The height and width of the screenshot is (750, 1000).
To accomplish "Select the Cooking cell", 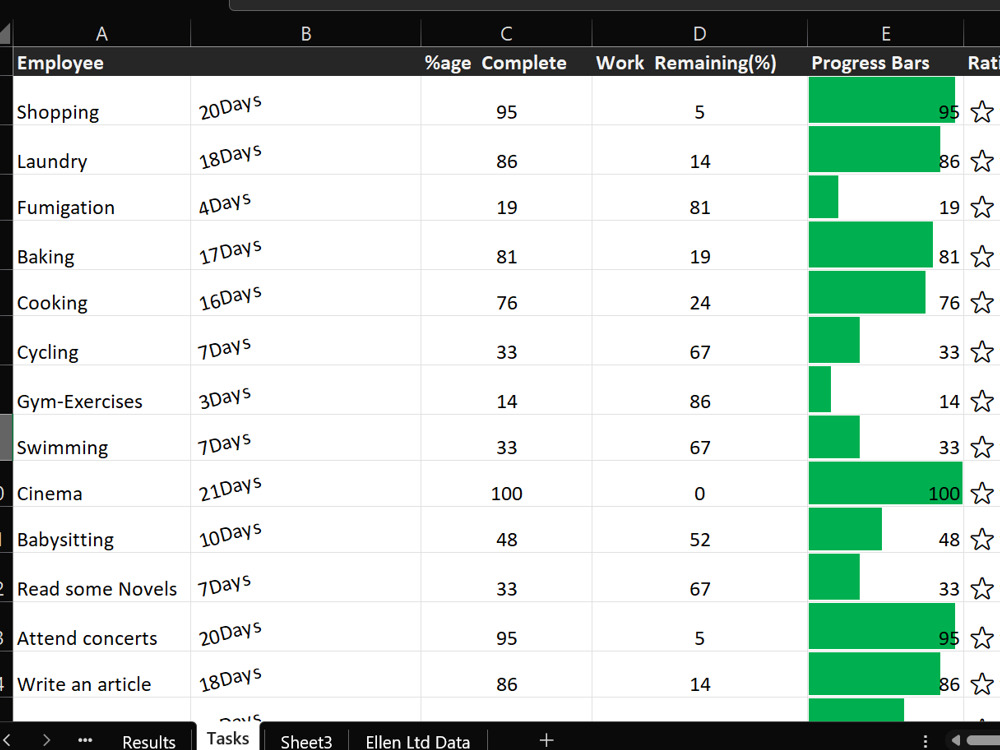I will [101, 293].
